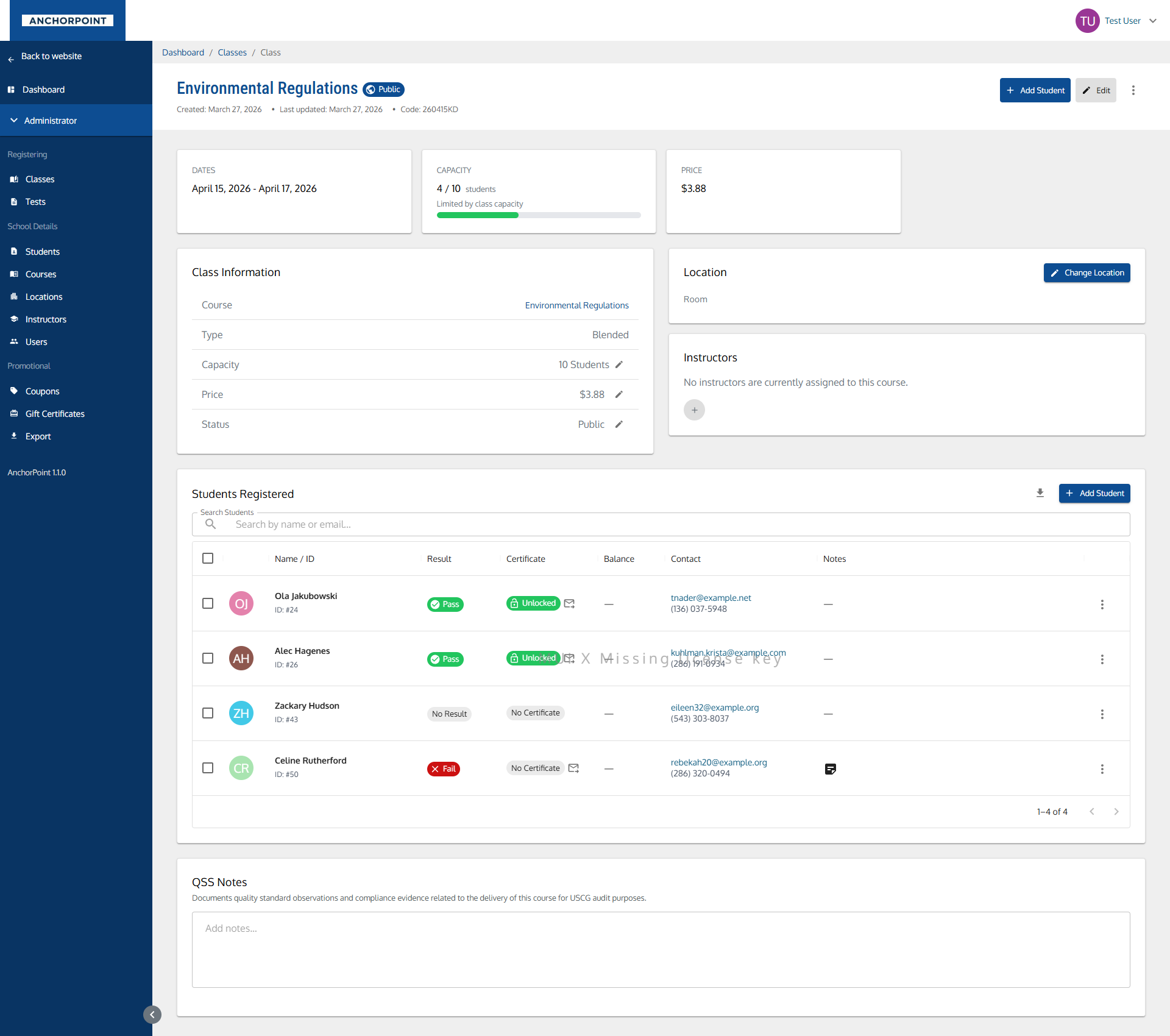Collapse the sidebar with the chevron button
The height and width of the screenshot is (1036, 1170).
pyautogui.click(x=152, y=1014)
